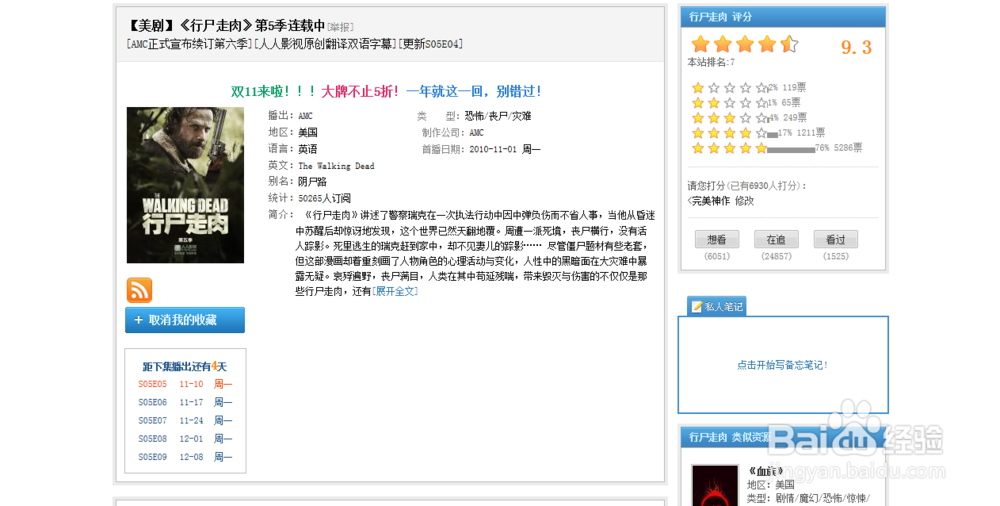Click the 《血族》 similar show title
Screen dimensions: 1000x506
(765, 472)
